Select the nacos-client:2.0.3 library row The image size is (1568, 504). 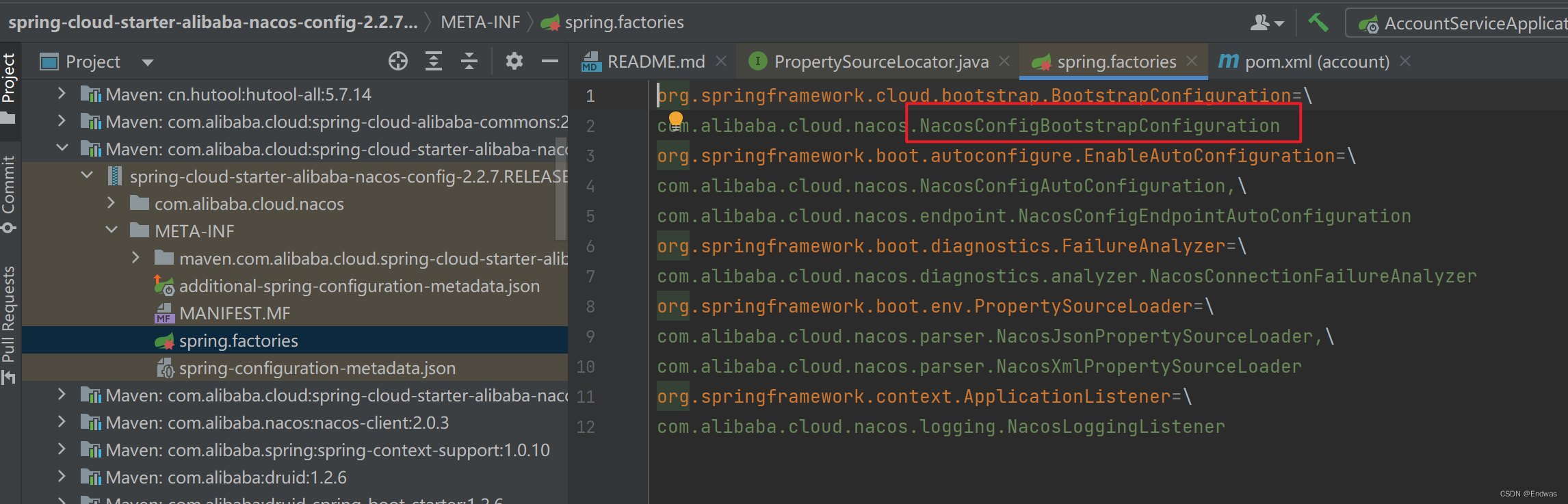[x=295, y=423]
